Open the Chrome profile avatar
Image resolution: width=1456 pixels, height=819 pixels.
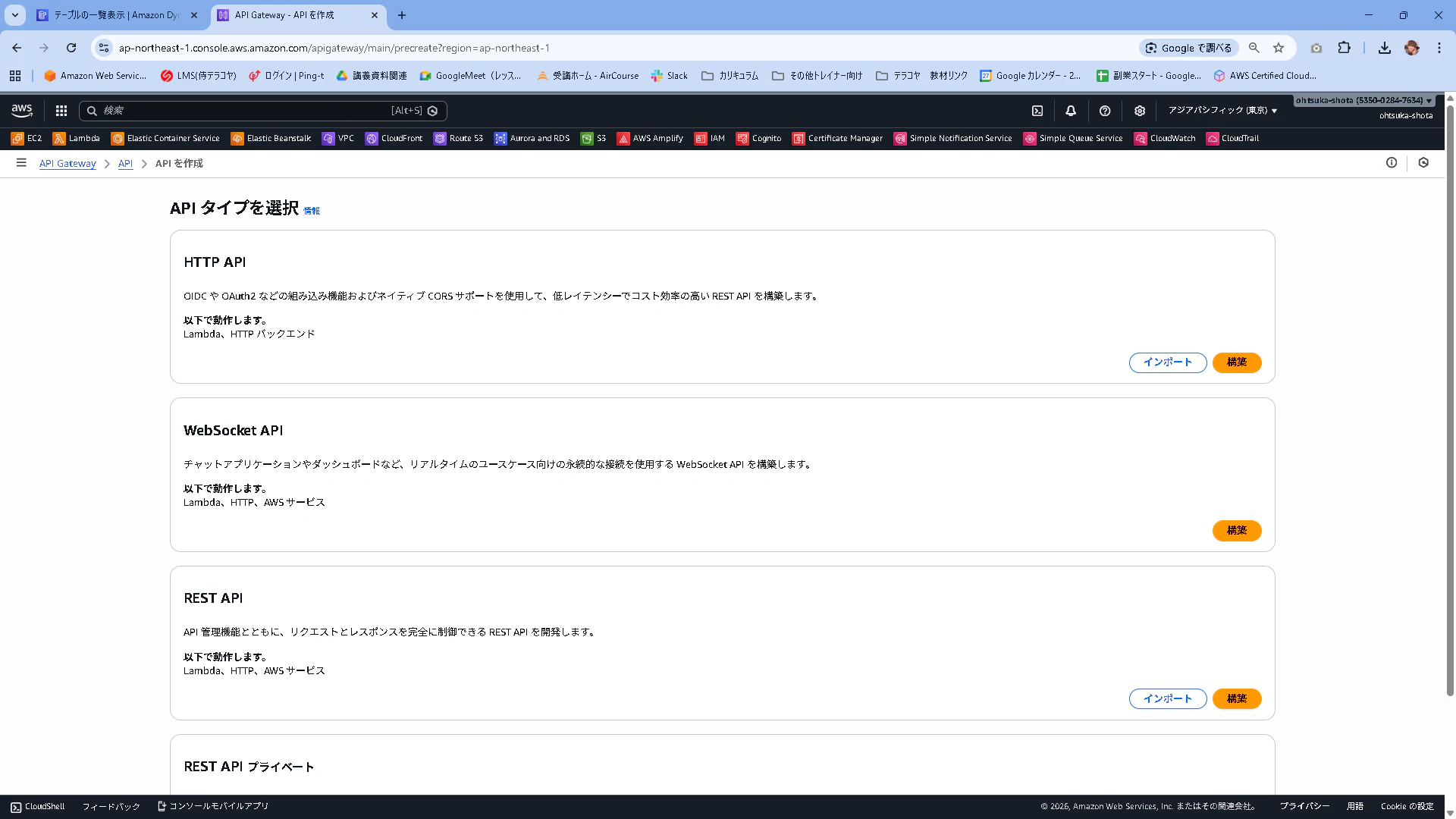[x=1412, y=48]
